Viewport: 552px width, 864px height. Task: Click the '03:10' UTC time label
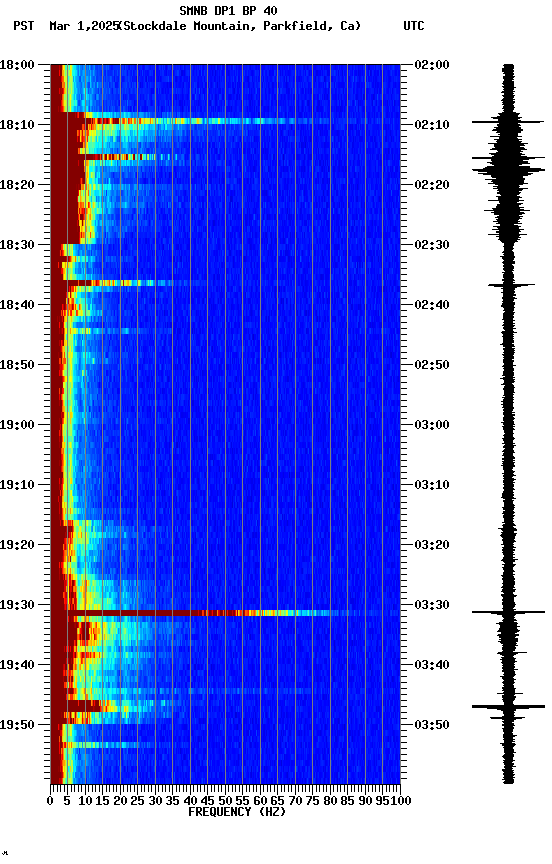point(432,485)
